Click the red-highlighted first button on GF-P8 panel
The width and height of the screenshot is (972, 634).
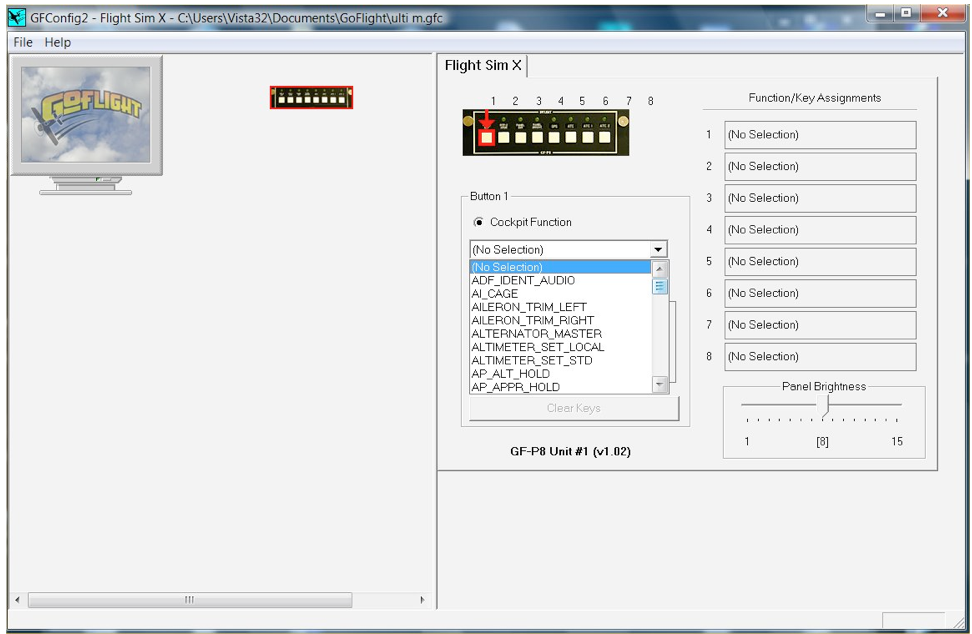click(x=487, y=138)
